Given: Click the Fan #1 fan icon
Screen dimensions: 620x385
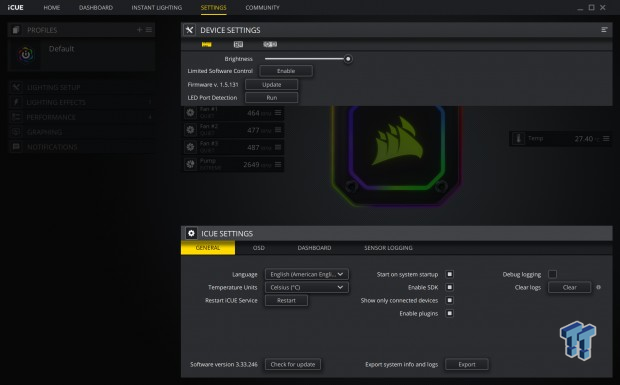Looking at the screenshot, I should tap(190, 113).
